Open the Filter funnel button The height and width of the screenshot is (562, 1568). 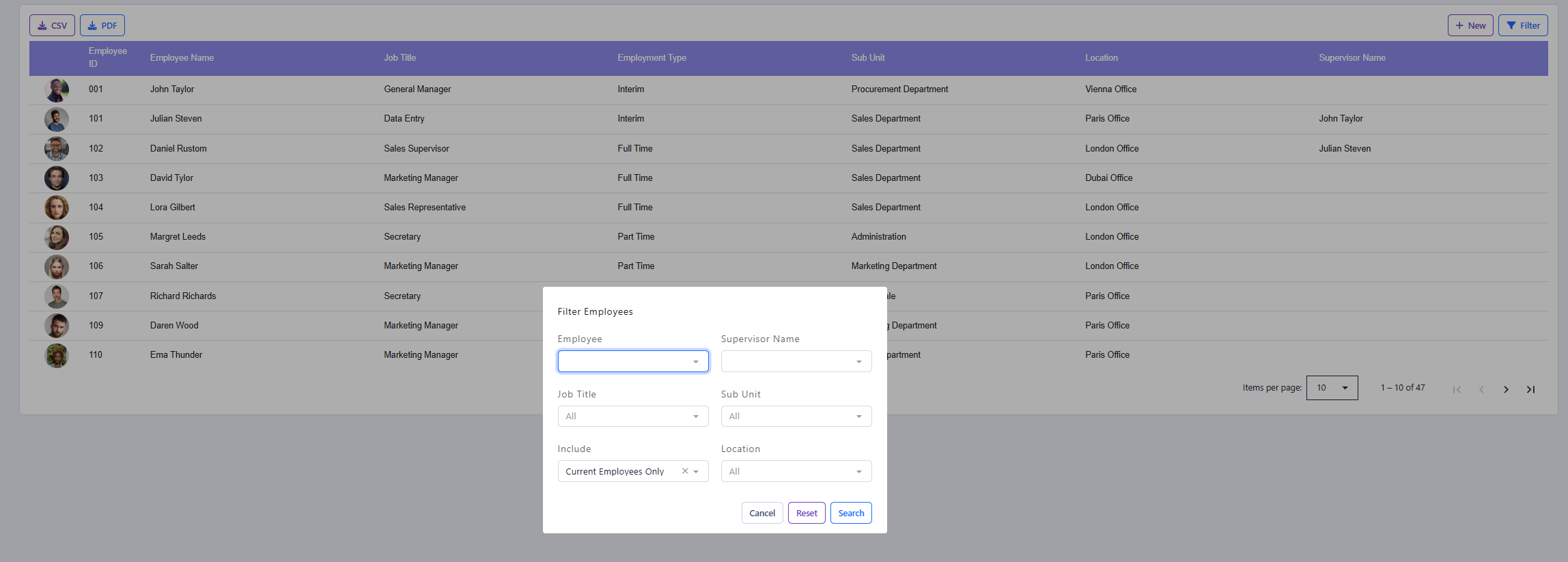pos(1522,25)
